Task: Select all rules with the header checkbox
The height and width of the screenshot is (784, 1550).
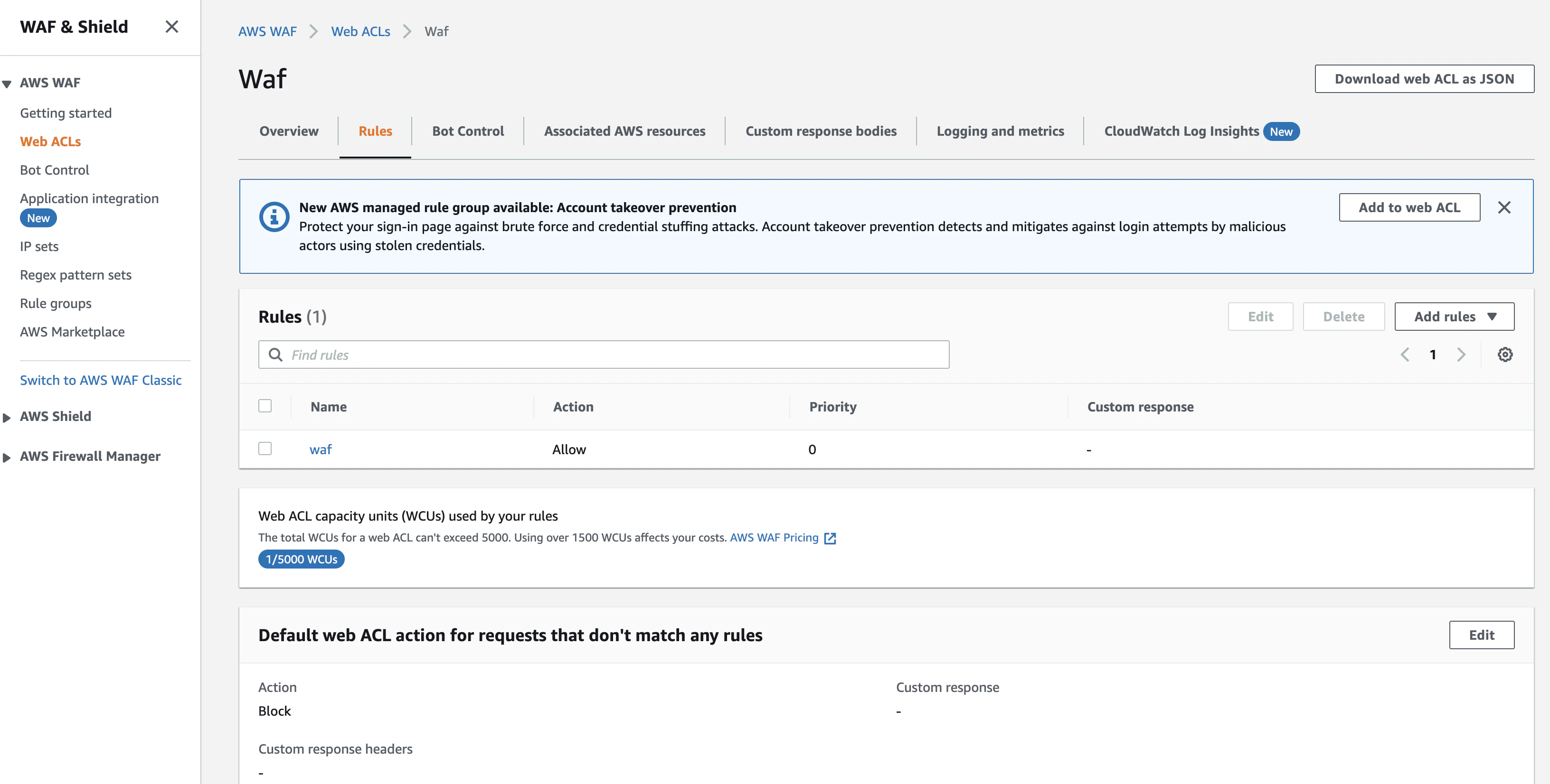Action: point(265,406)
